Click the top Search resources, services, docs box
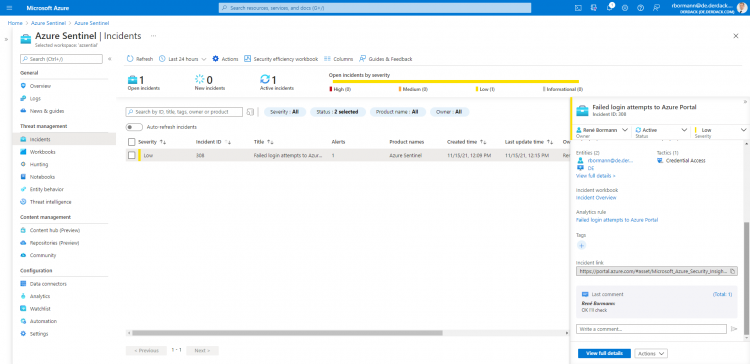 point(375,8)
